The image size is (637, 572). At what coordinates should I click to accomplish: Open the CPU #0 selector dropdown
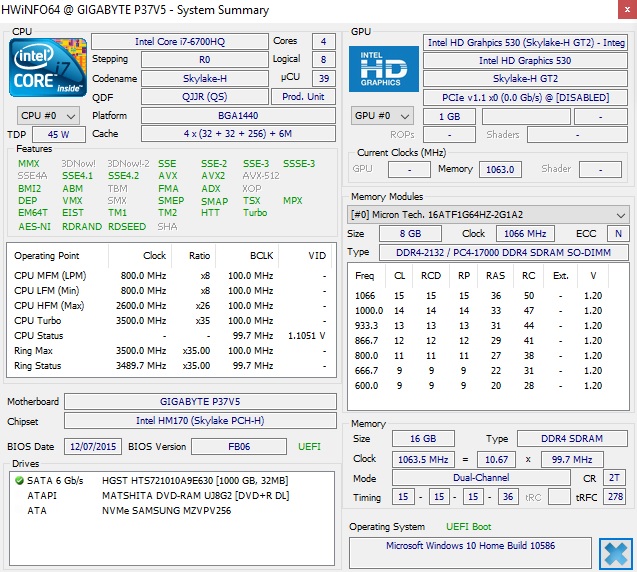pos(47,116)
